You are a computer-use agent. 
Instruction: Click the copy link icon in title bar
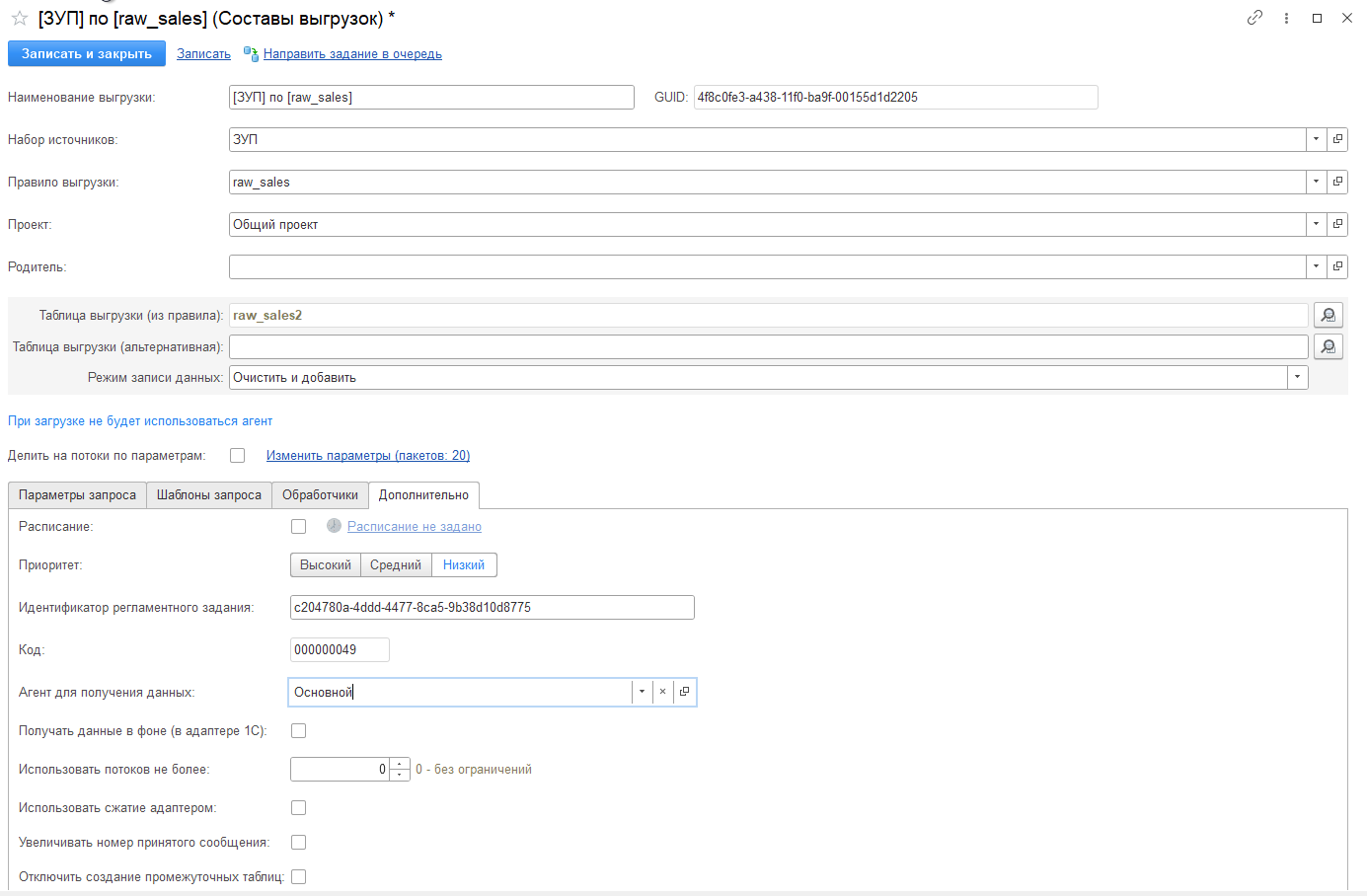1254,18
